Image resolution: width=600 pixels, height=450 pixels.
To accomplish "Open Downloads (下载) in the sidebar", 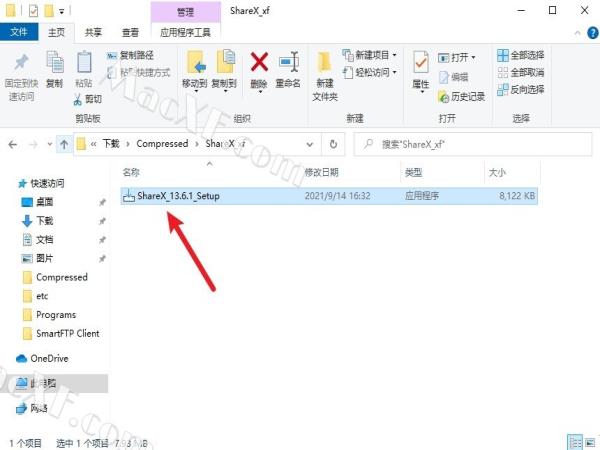I will coord(37,221).
